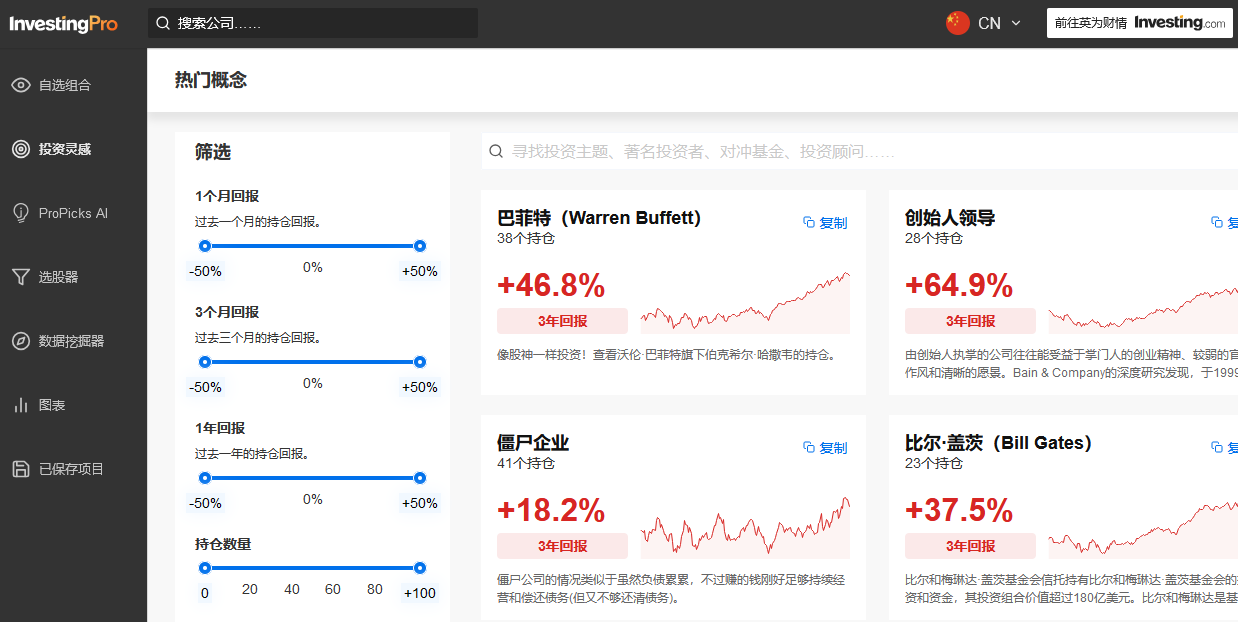Open the 巴菲特 3-year return chart

pyautogui.click(x=745, y=303)
